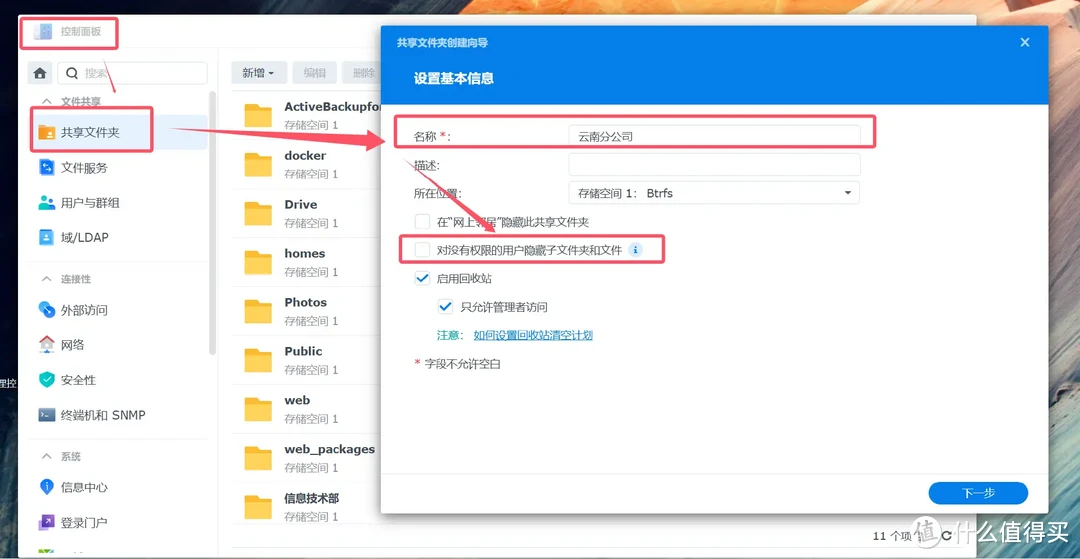Select the ActiveBackupfor folder name text
The image size is (1080, 559).
(333, 107)
